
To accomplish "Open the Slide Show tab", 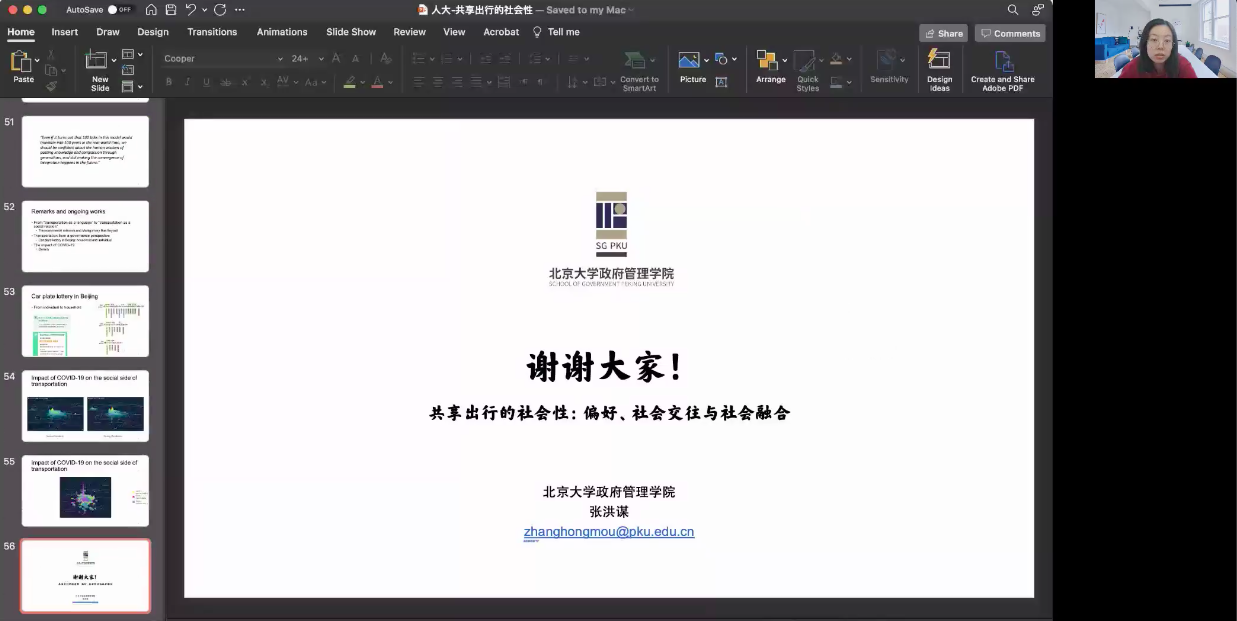I will (x=351, y=32).
